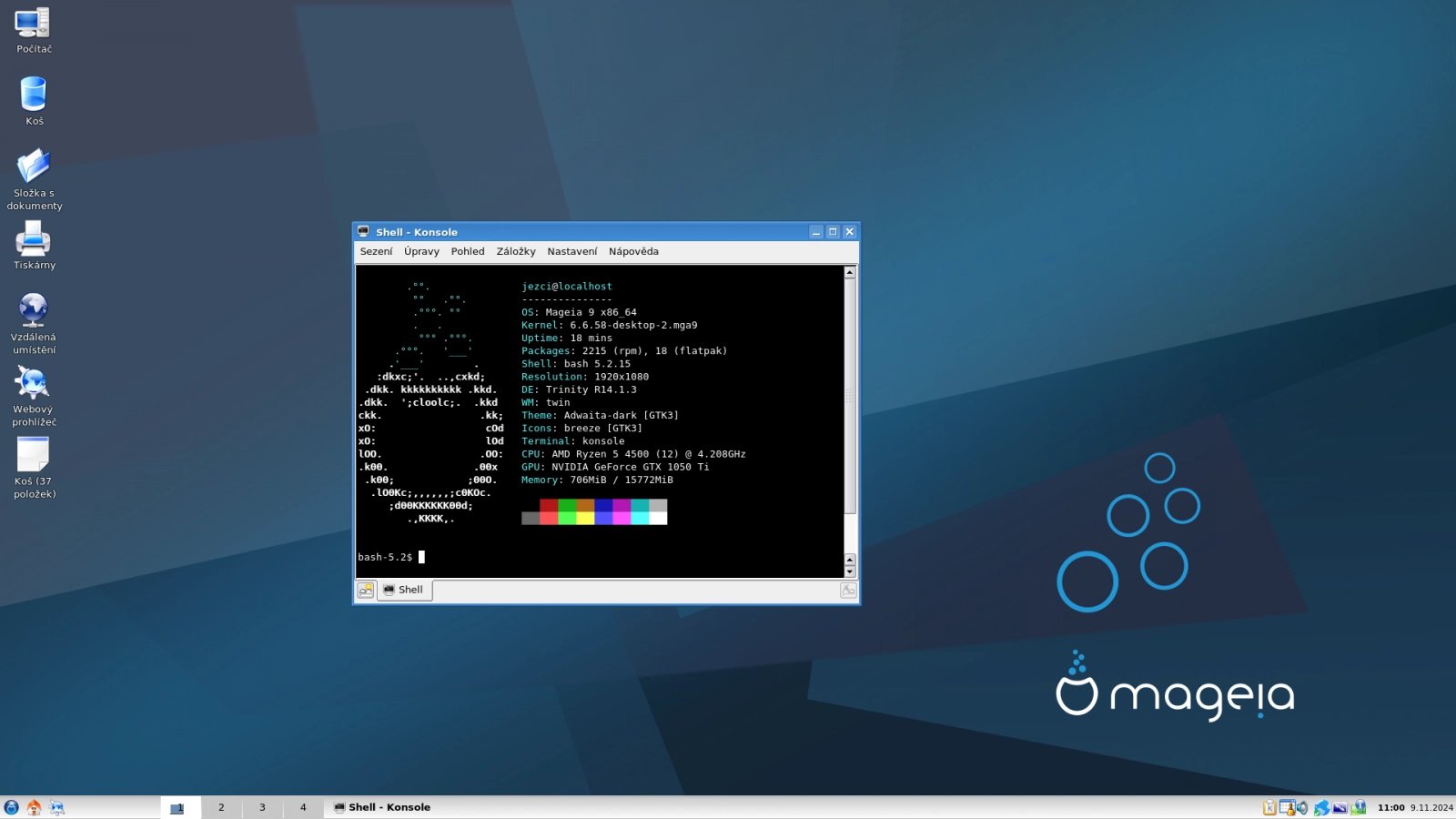Open Vzdálená umístění desktop icon

[34, 323]
